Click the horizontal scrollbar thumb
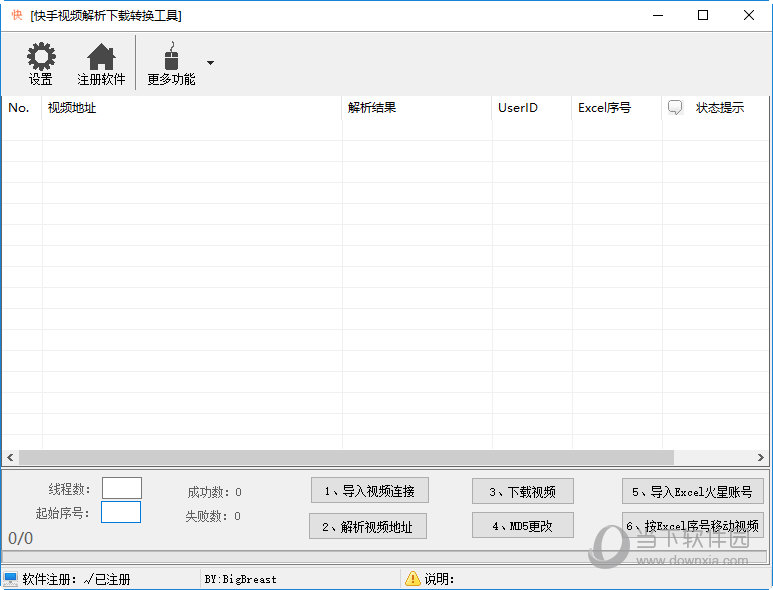 (x=346, y=457)
